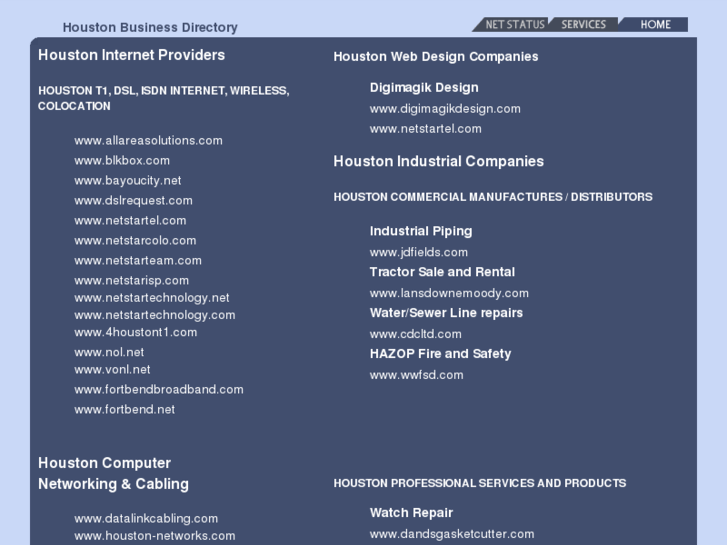Select Houston Commercial Manufactures / Distributors subheading
The image size is (727, 545).
(493, 197)
